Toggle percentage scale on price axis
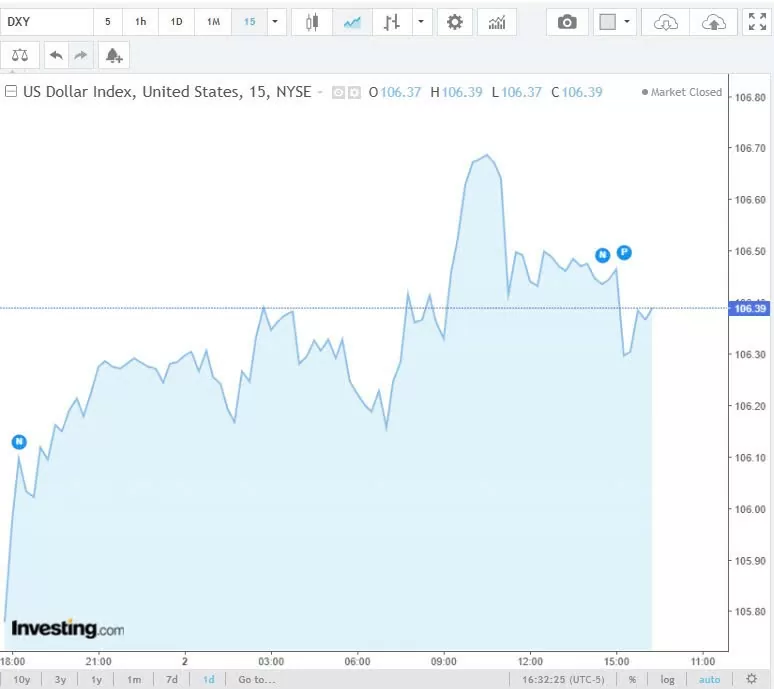774x689 pixels. (x=632, y=680)
